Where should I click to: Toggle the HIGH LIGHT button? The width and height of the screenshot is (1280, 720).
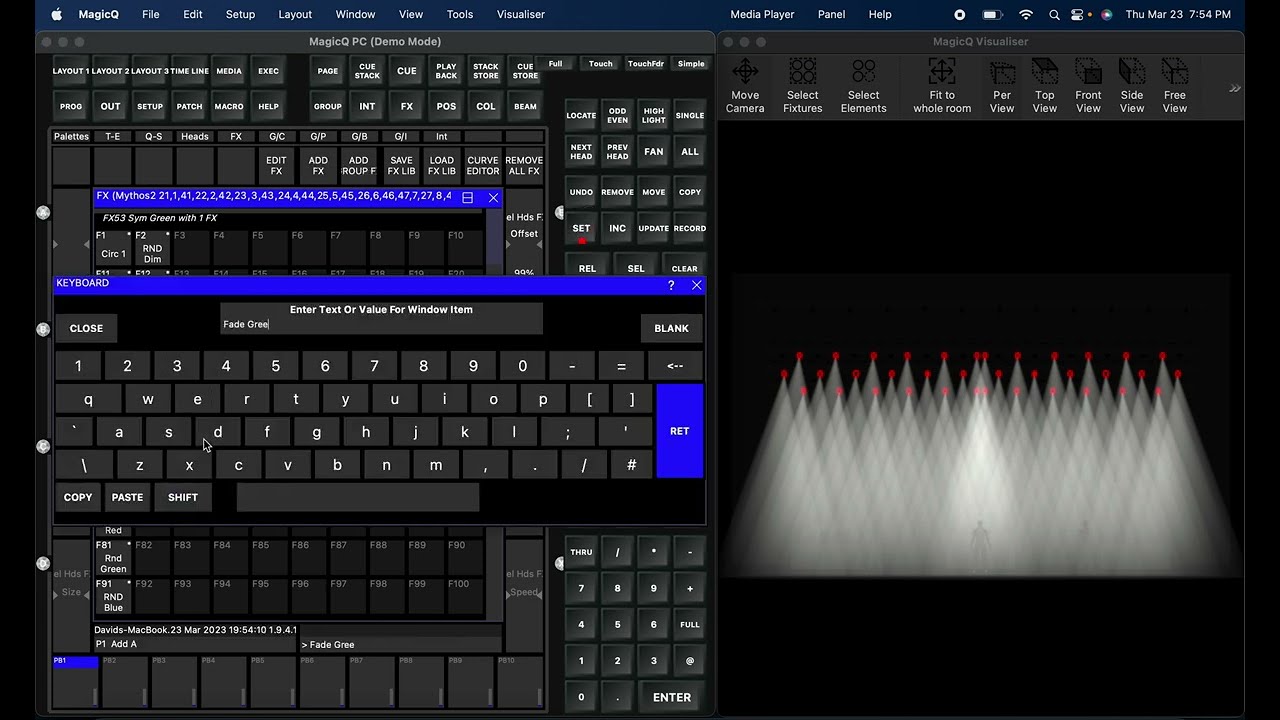tap(653, 115)
